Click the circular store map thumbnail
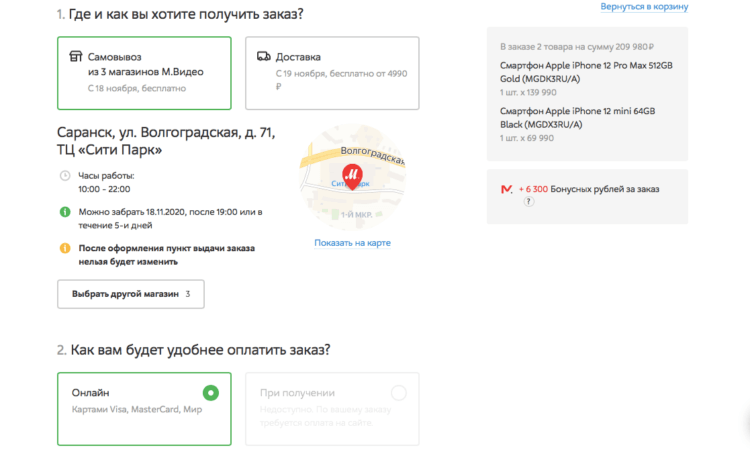 click(353, 177)
